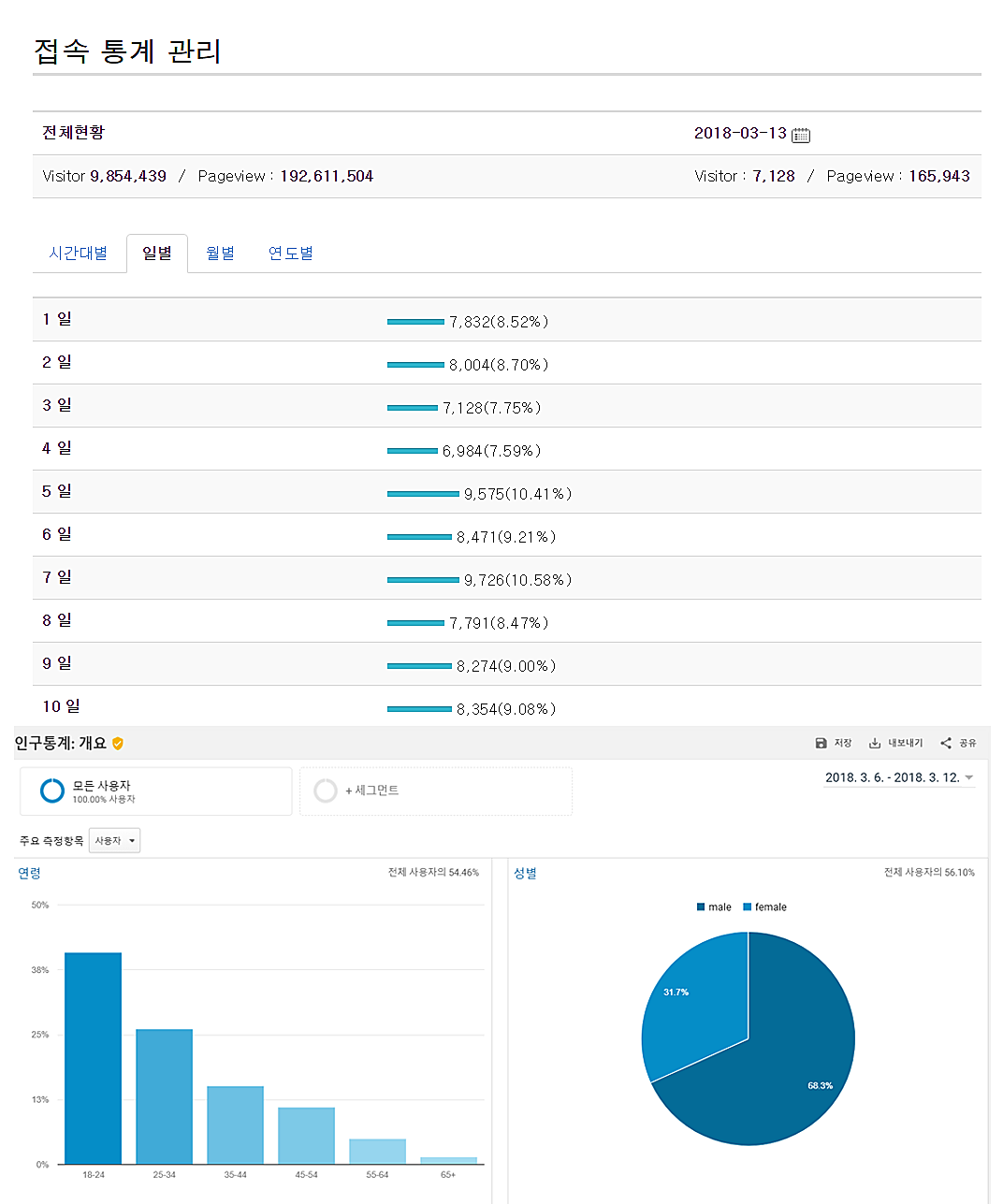Click the 6 일 row value 8,471(9.21%)
The width and height of the screenshot is (1003, 1204).
coord(506,537)
